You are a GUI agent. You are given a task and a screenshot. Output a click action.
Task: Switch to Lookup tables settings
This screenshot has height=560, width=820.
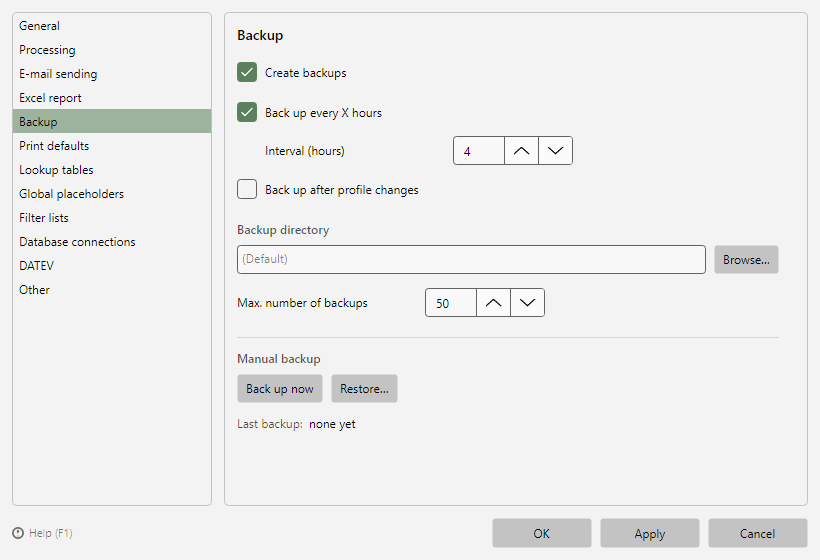tap(112, 169)
